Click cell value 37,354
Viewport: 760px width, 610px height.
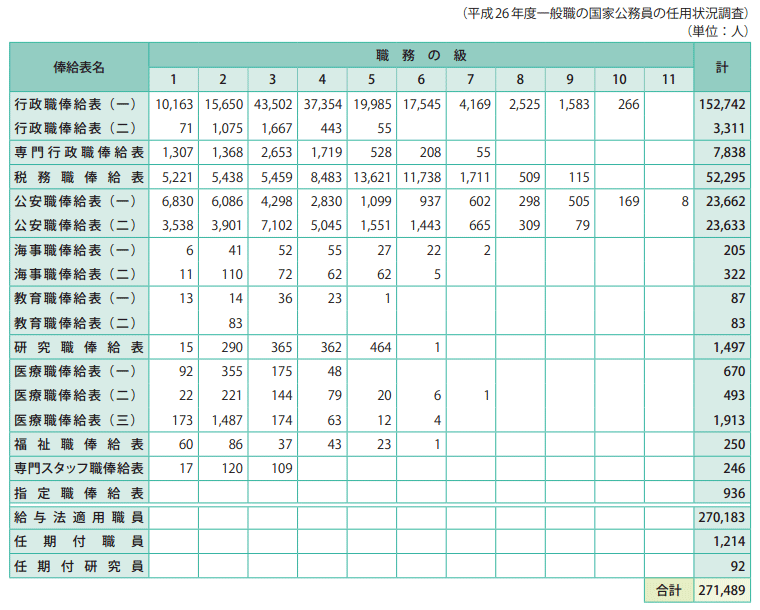323,104
